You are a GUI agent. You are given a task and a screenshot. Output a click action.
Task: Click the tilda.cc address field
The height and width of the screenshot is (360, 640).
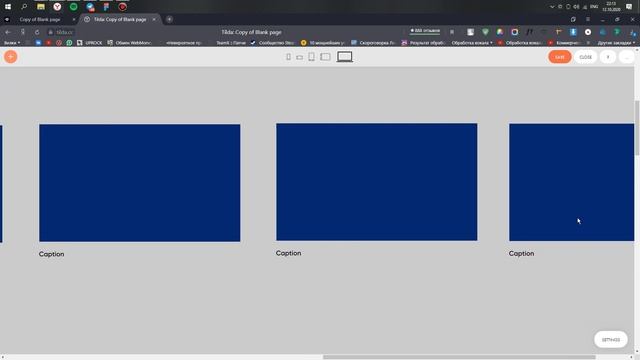64,32
